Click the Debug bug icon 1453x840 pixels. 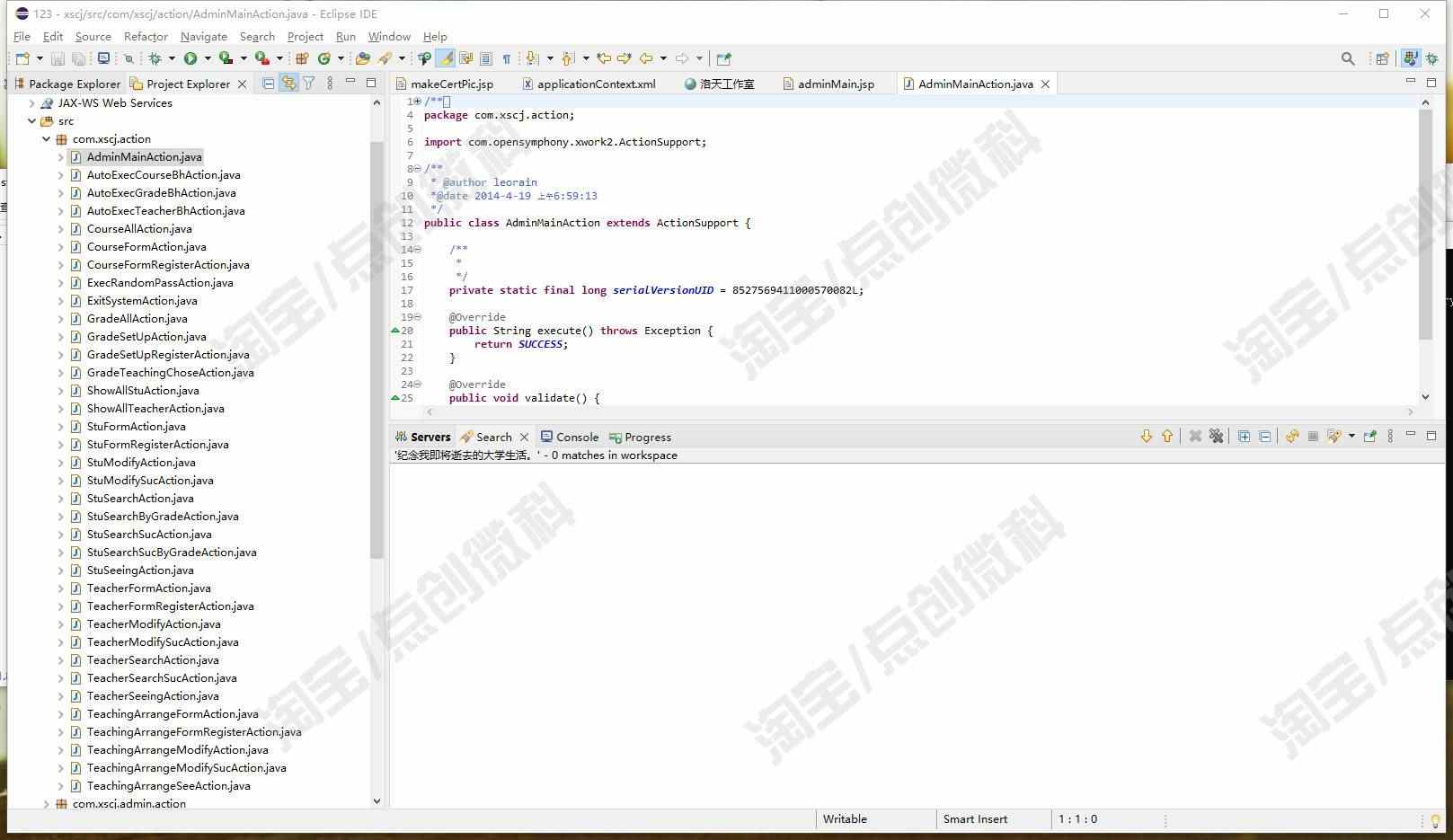(x=155, y=58)
